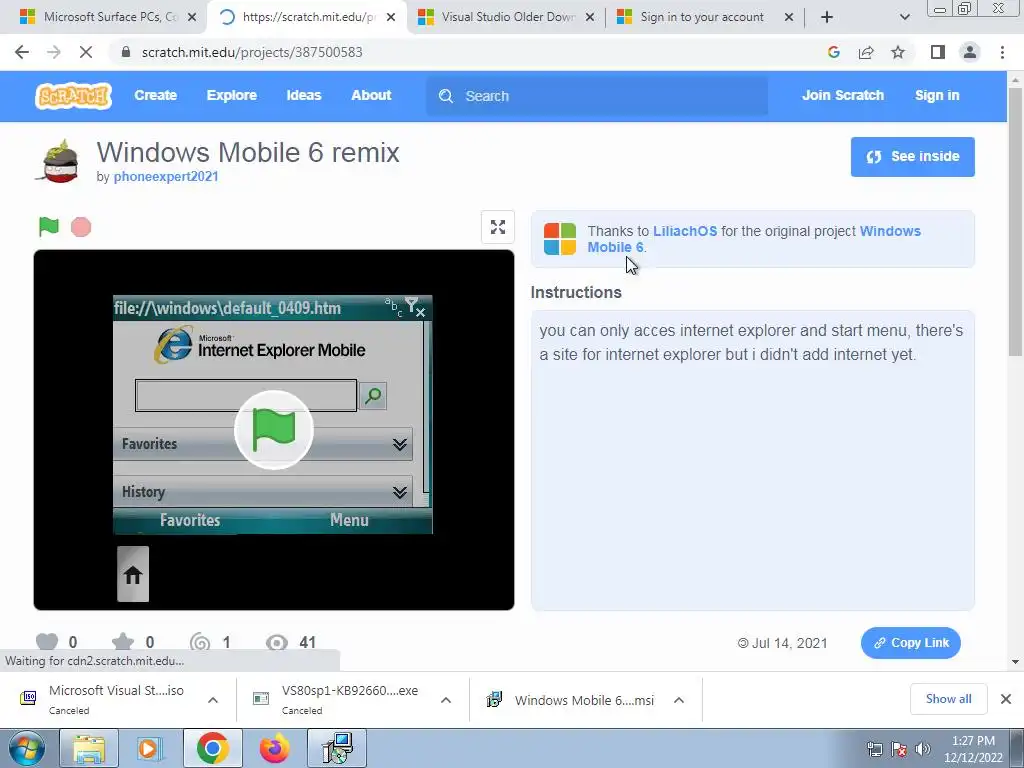This screenshot has height=768, width=1024.
Task: Stop project with red stop button
Action: click(81, 227)
